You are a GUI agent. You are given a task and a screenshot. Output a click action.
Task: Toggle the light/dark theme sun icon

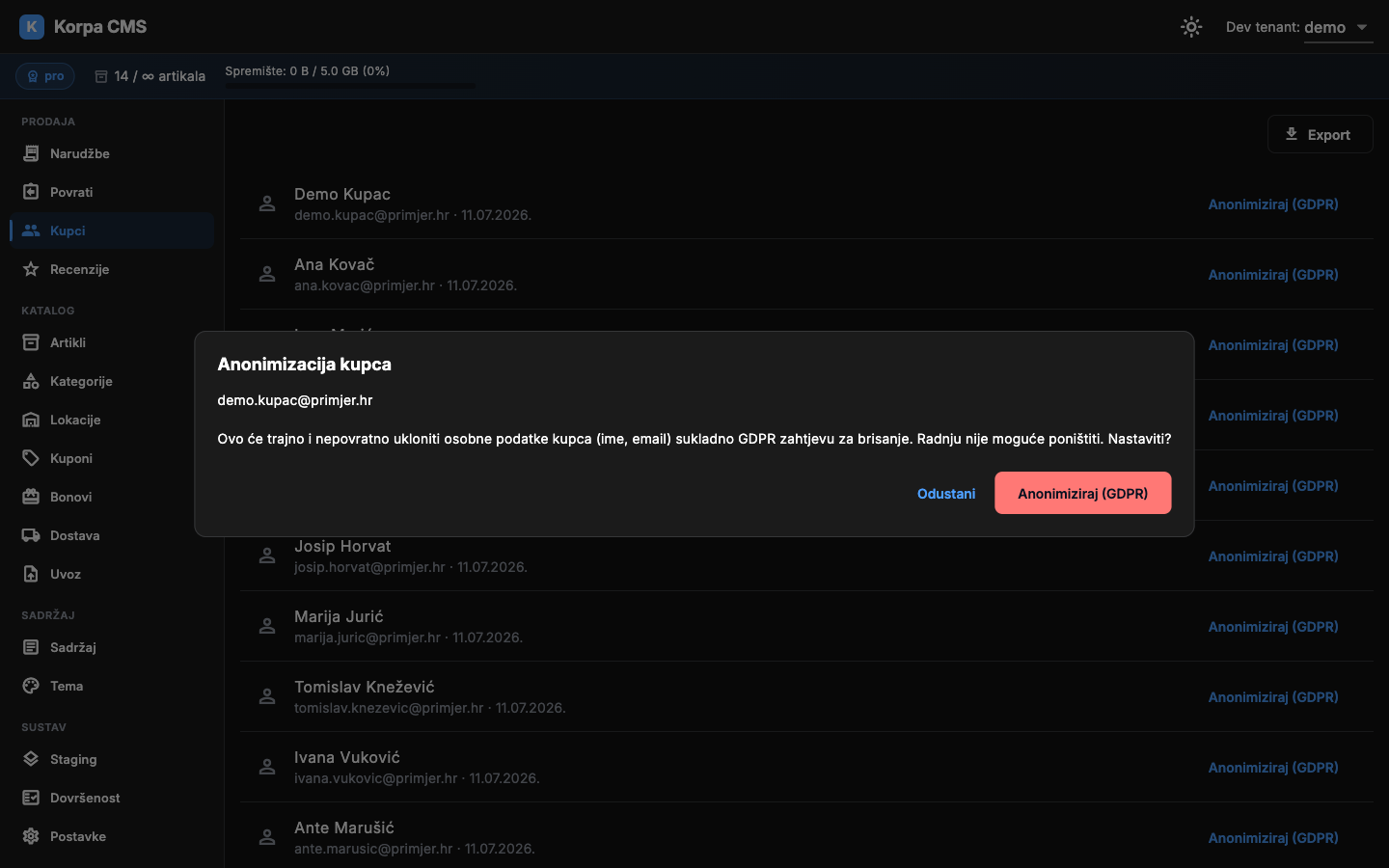pos(1191,27)
